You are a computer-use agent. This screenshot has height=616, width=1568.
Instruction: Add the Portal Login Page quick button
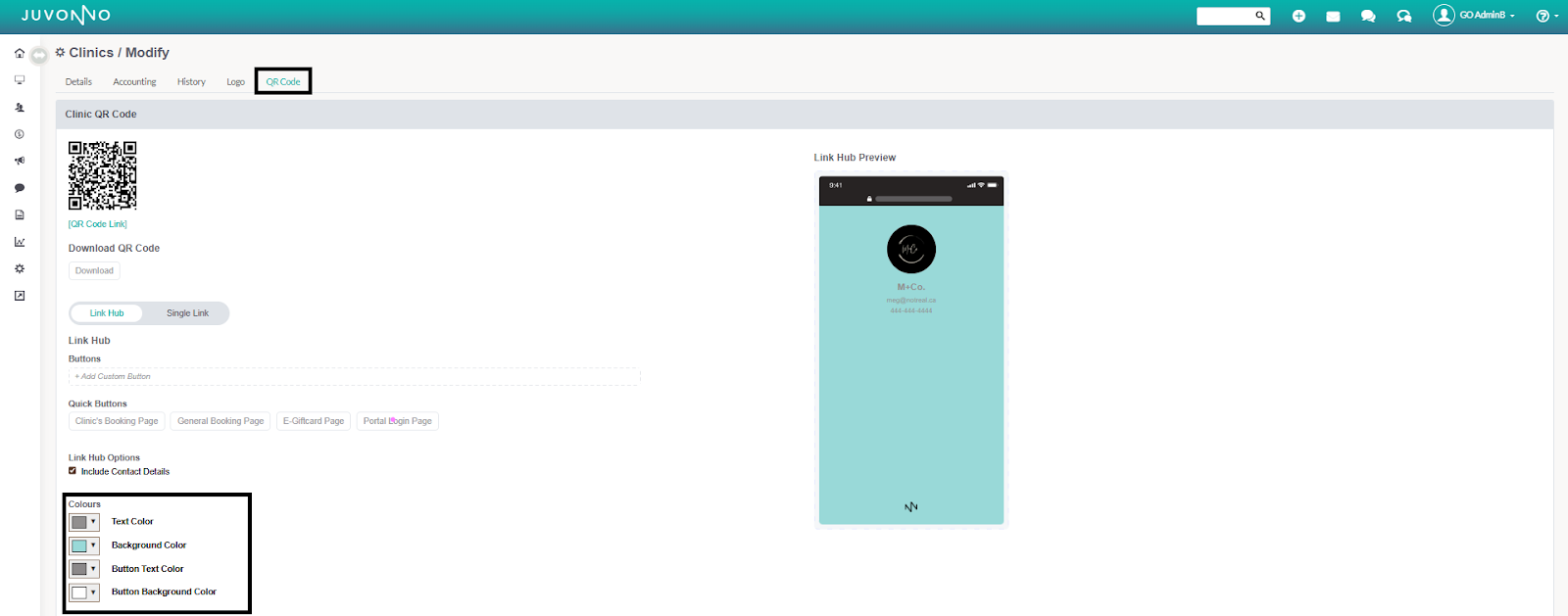(x=397, y=421)
